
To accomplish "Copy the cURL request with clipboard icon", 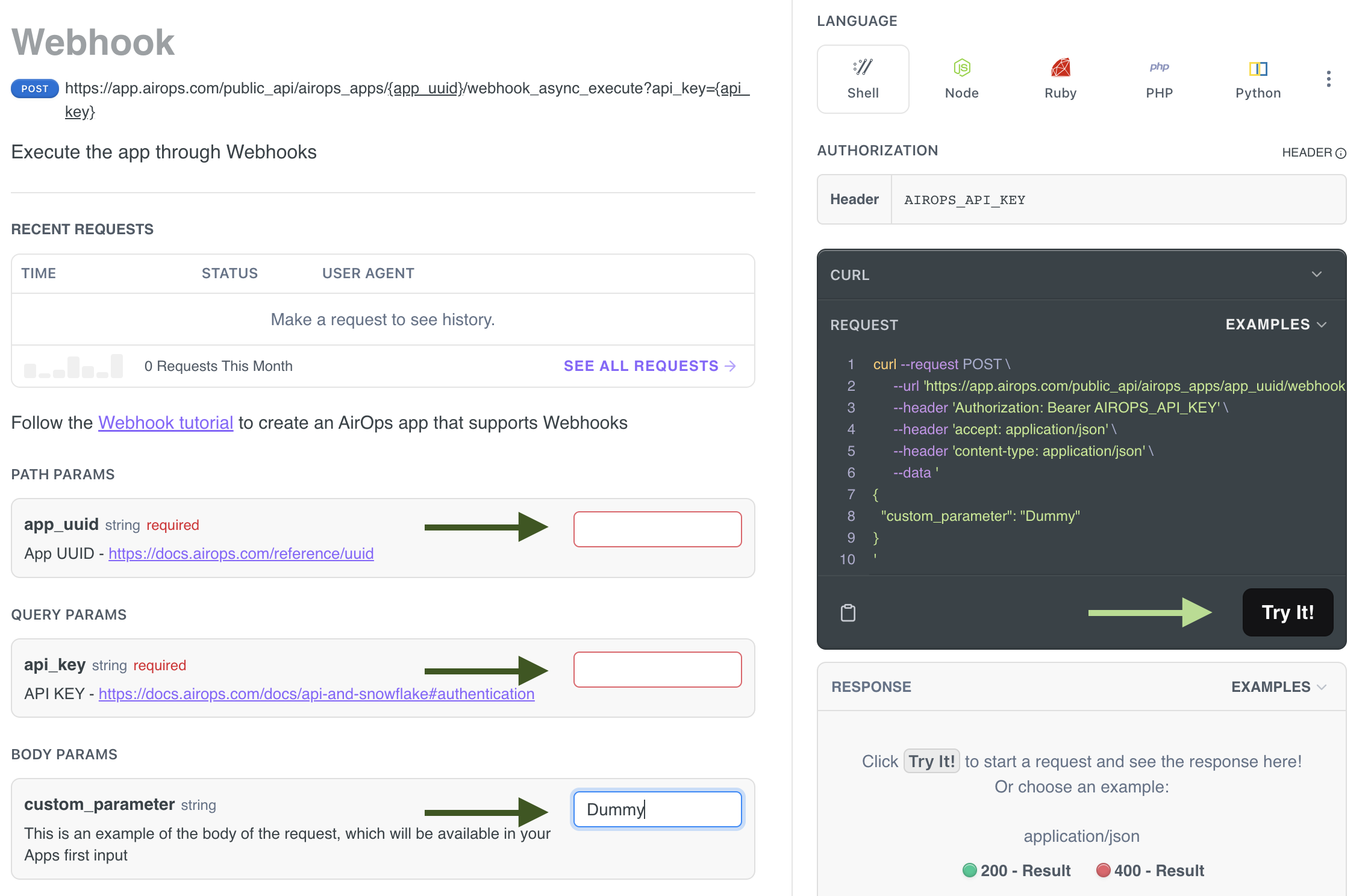I will click(x=848, y=613).
